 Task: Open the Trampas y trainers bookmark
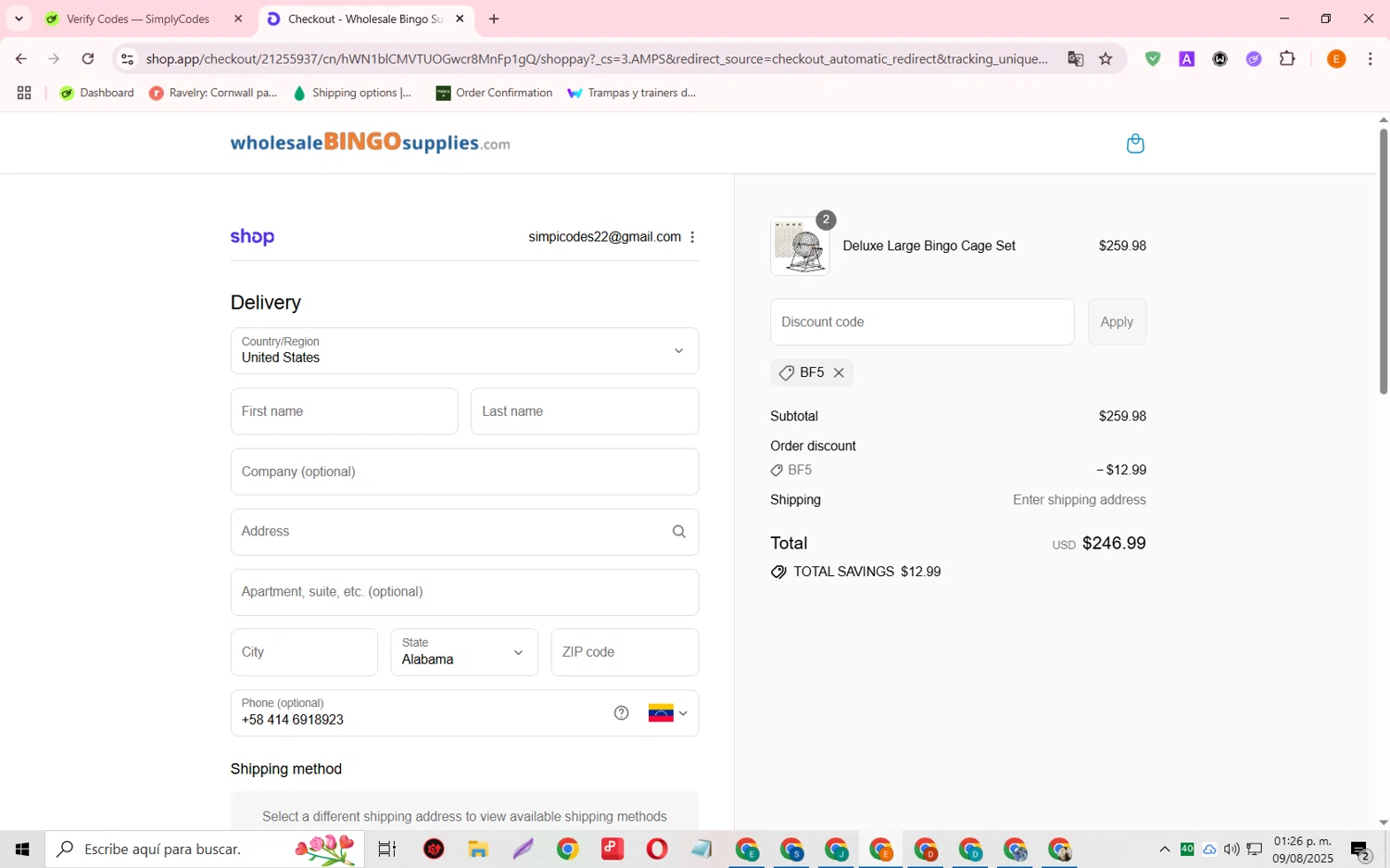(x=632, y=93)
